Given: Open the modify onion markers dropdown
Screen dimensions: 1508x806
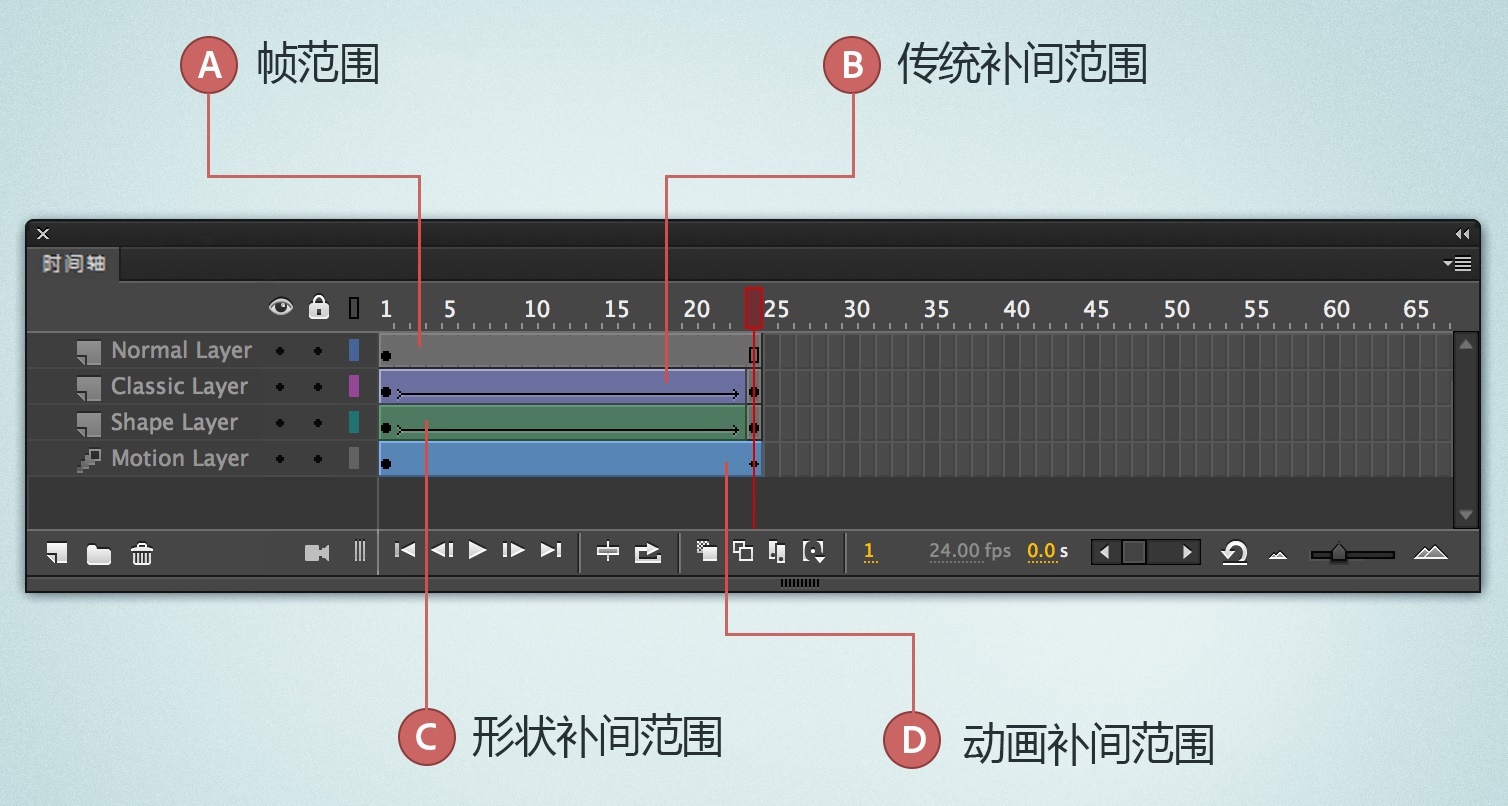Looking at the screenshot, I should tap(814, 551).
